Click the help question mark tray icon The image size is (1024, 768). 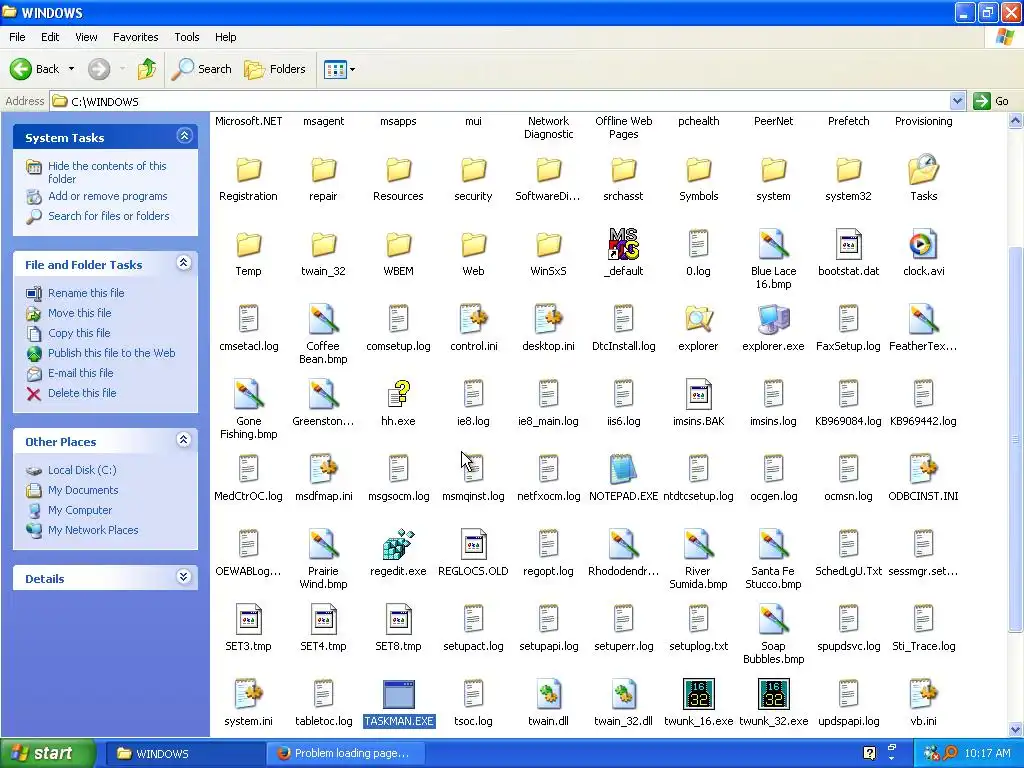tap(869, 753)
